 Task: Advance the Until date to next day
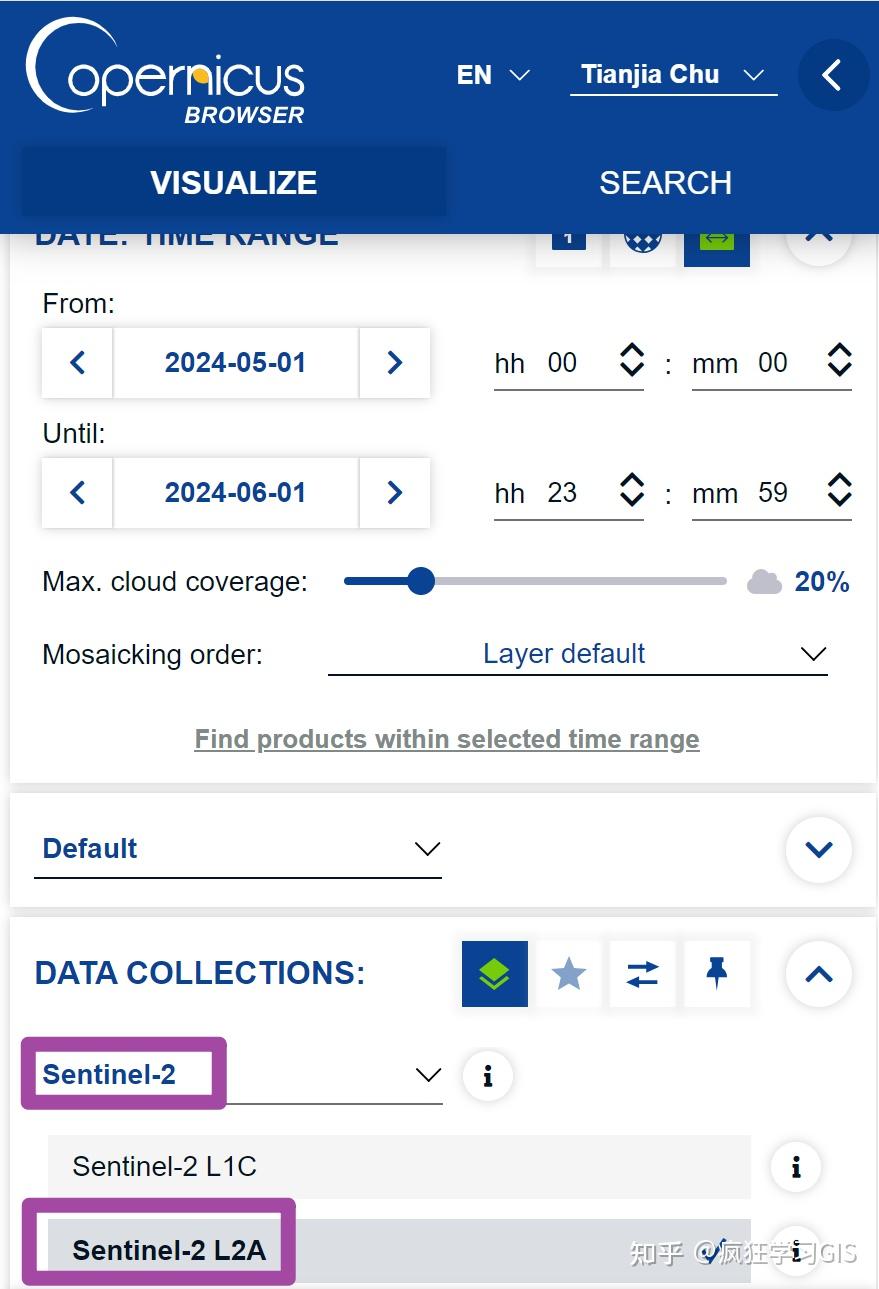coord(394,492)
